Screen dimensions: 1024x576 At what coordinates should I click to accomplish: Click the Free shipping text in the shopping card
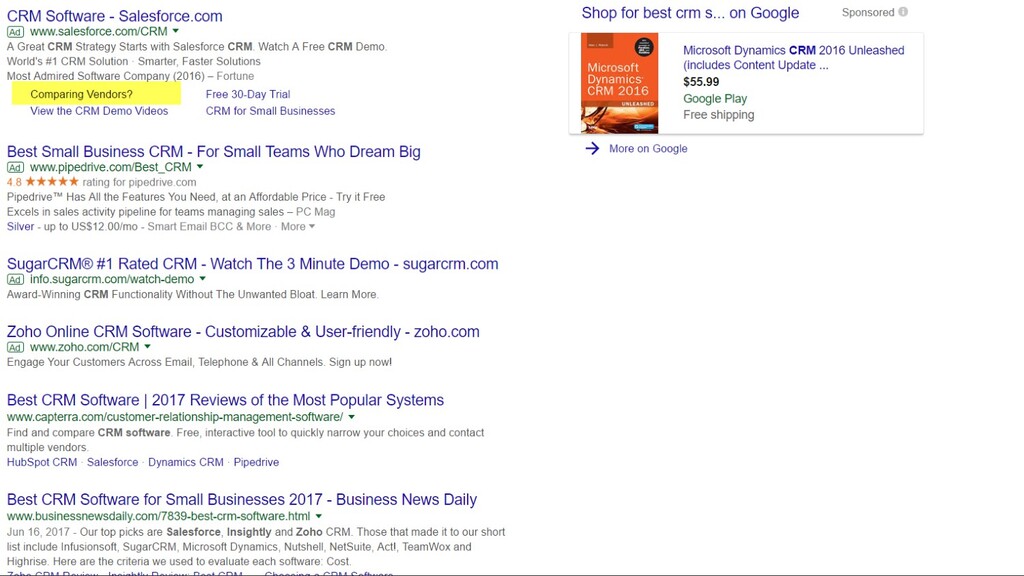tap(718, 115)
